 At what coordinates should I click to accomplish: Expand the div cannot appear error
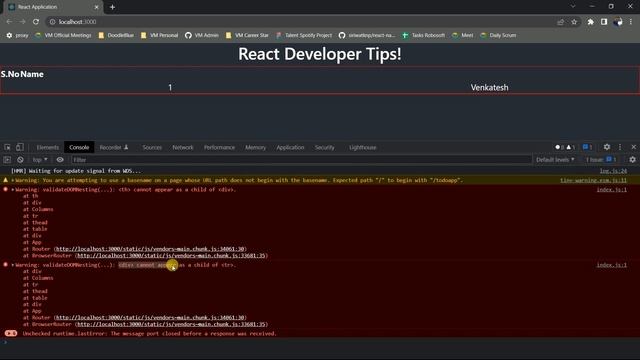(x=13, y=265)
